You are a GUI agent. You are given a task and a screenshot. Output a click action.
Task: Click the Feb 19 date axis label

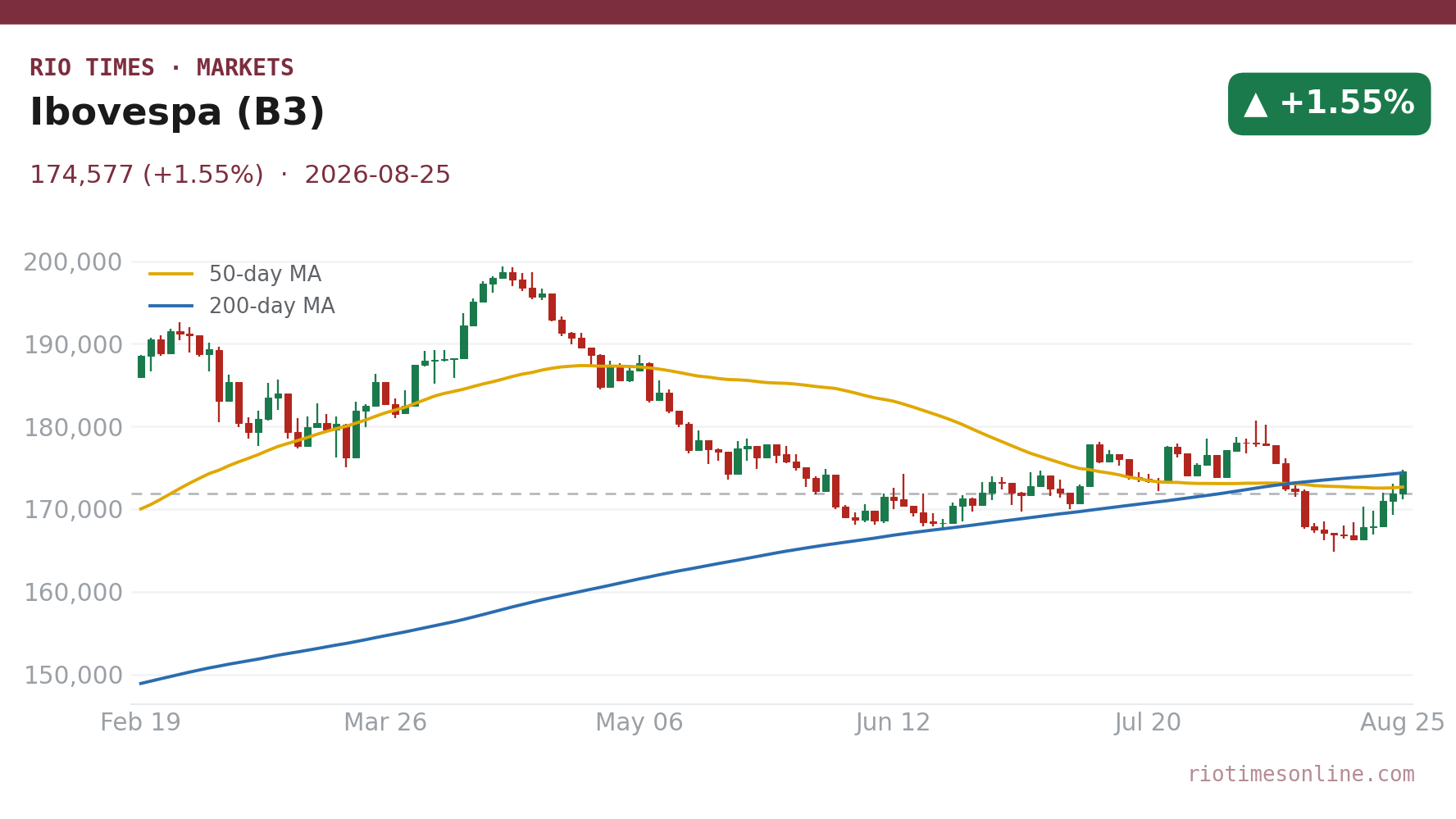point(140,723)
